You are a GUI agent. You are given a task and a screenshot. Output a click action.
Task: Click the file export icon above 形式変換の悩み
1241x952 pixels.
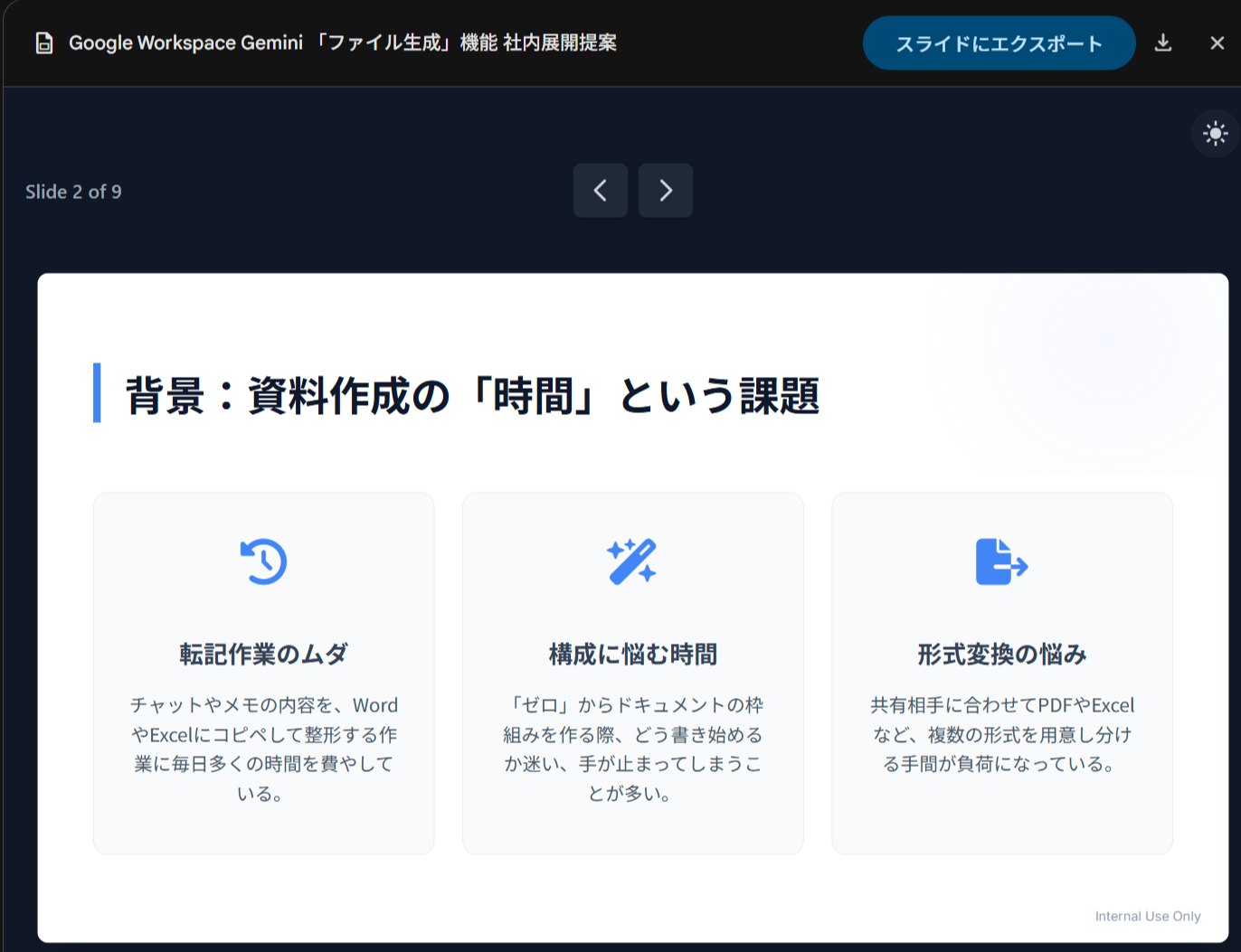coord(1001,561)
